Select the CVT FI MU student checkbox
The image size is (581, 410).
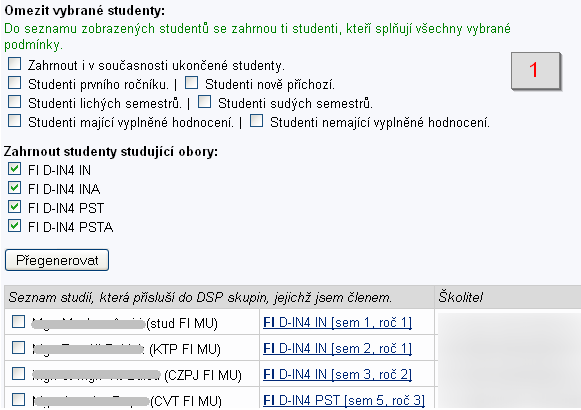(19, 399)
